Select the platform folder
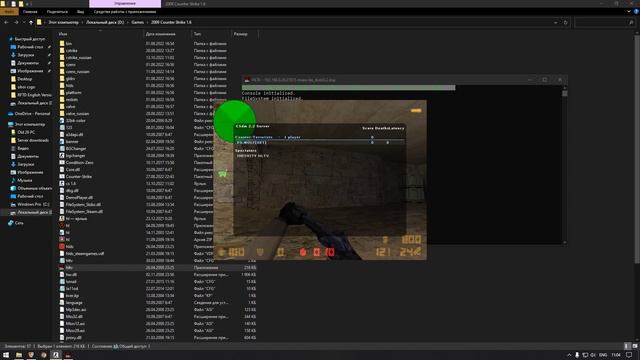Image resolution: width=640 pixels, height=360 pixels. click(x=73, y=93)
